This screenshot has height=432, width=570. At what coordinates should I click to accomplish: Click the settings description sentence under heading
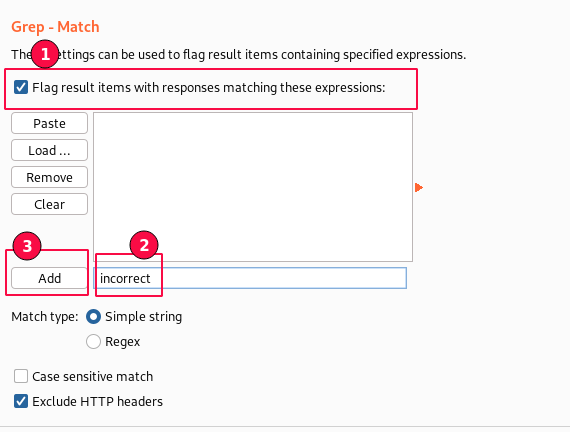238,55
